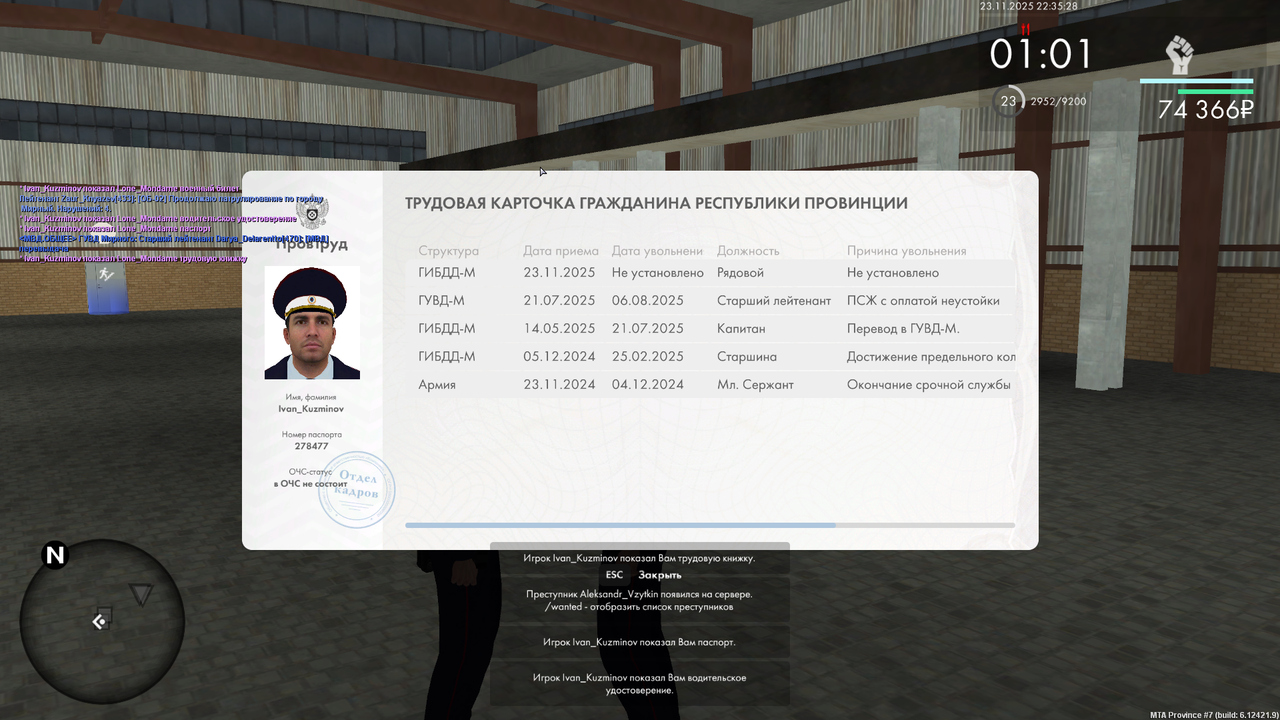
Task: Click the Структура column header
Action: coord(449,251)
